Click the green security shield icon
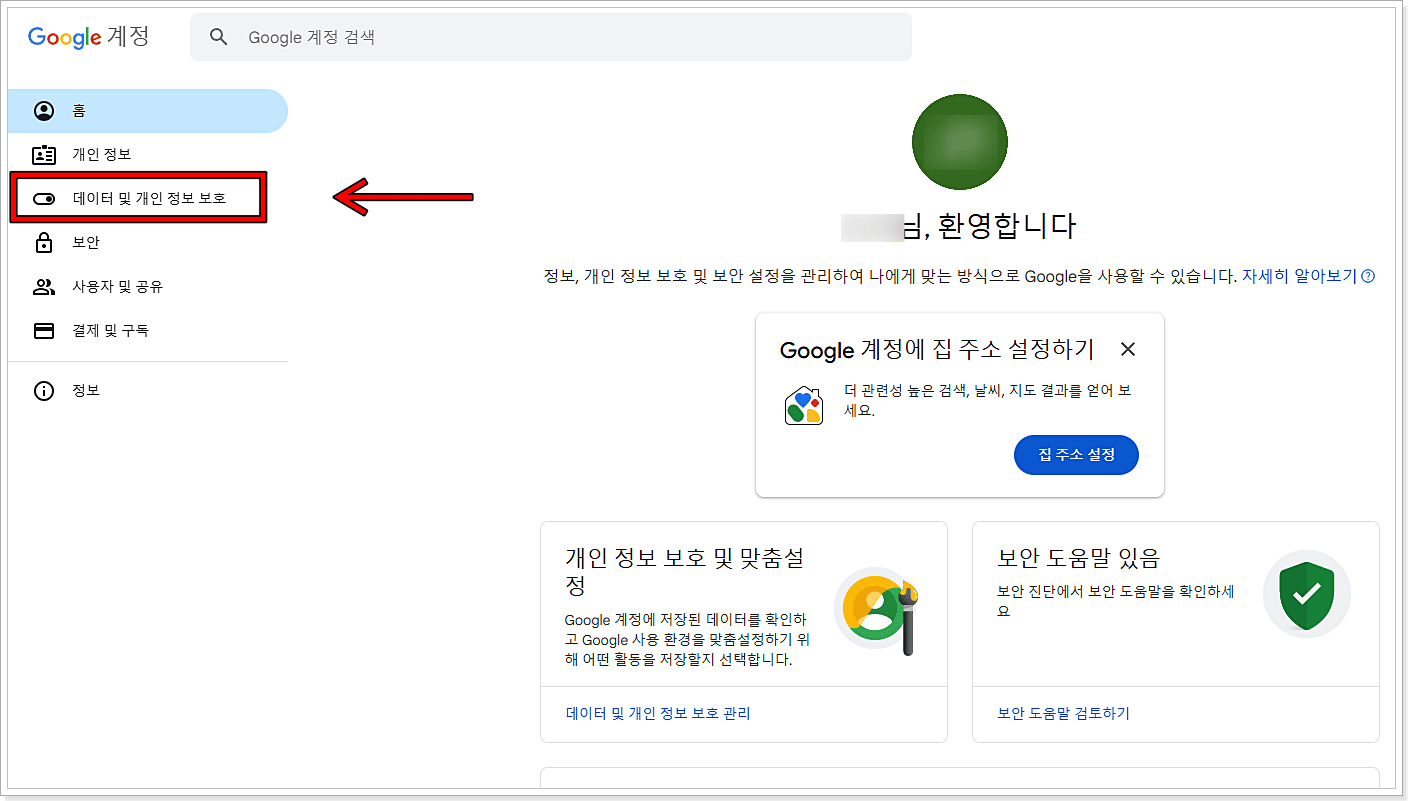1408x801 pixels. point(1306,594)
